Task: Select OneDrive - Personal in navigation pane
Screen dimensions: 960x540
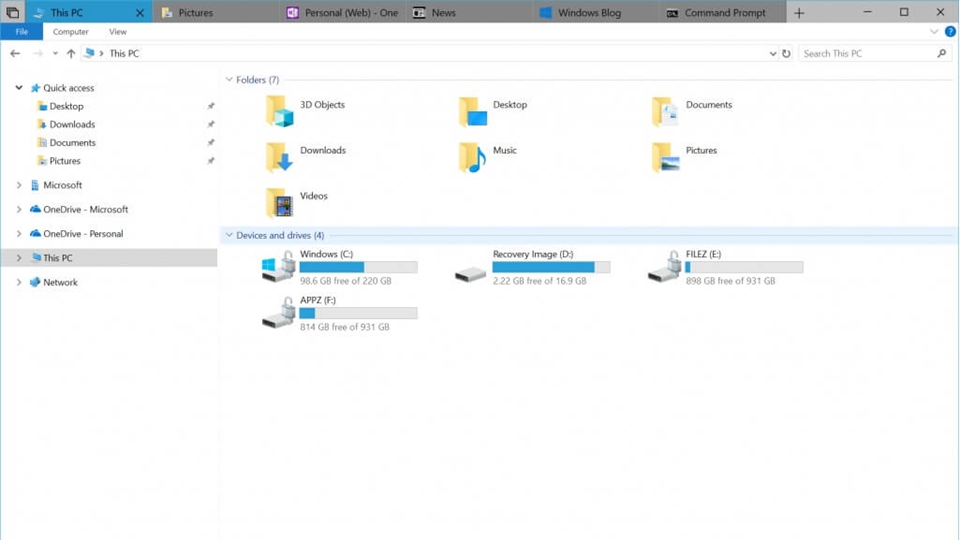Action: [83, 234]
